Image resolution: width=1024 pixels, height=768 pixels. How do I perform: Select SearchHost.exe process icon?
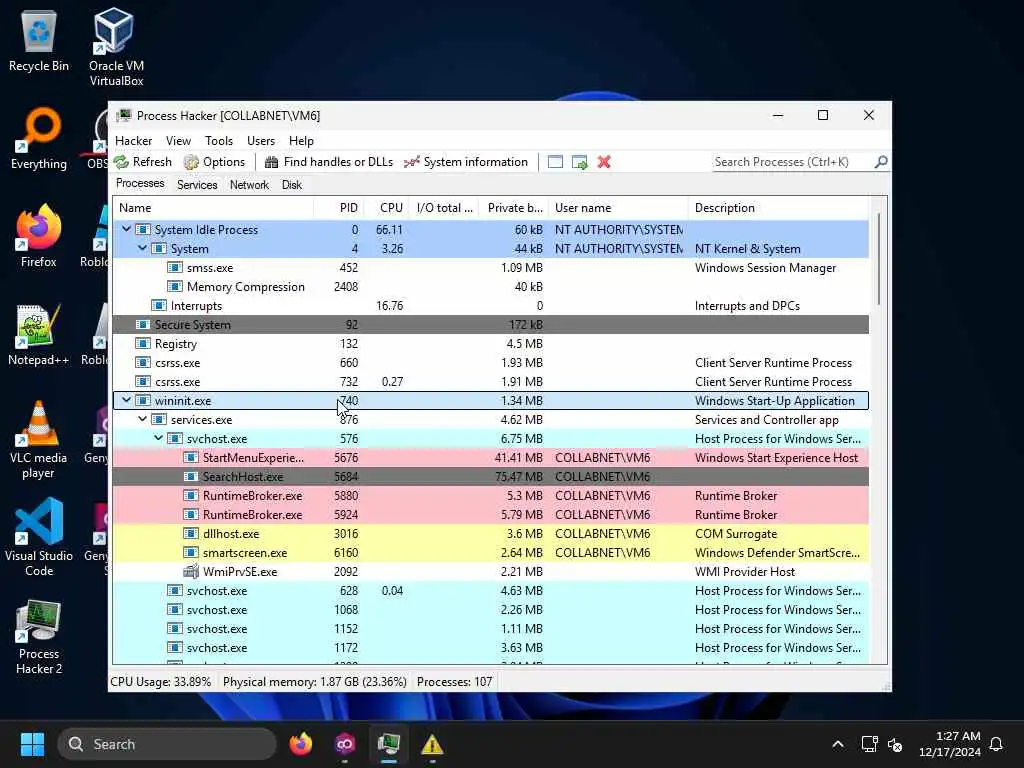[x=191, y=476]
